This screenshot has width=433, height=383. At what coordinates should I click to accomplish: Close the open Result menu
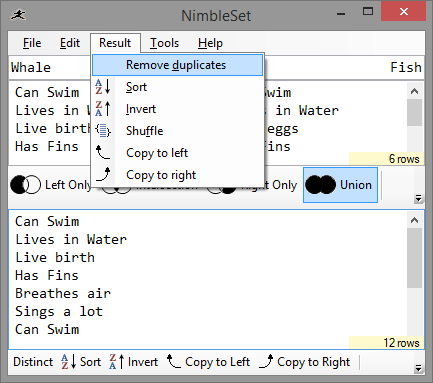click(x=115, y=43)
